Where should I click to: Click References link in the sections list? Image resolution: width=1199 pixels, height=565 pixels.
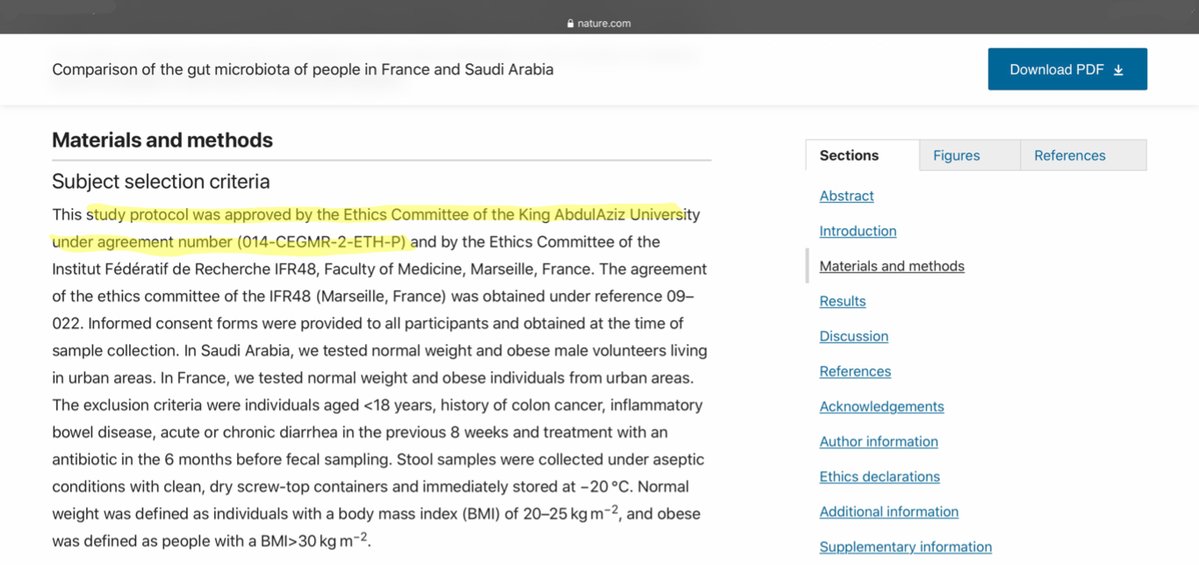[855, 371]
